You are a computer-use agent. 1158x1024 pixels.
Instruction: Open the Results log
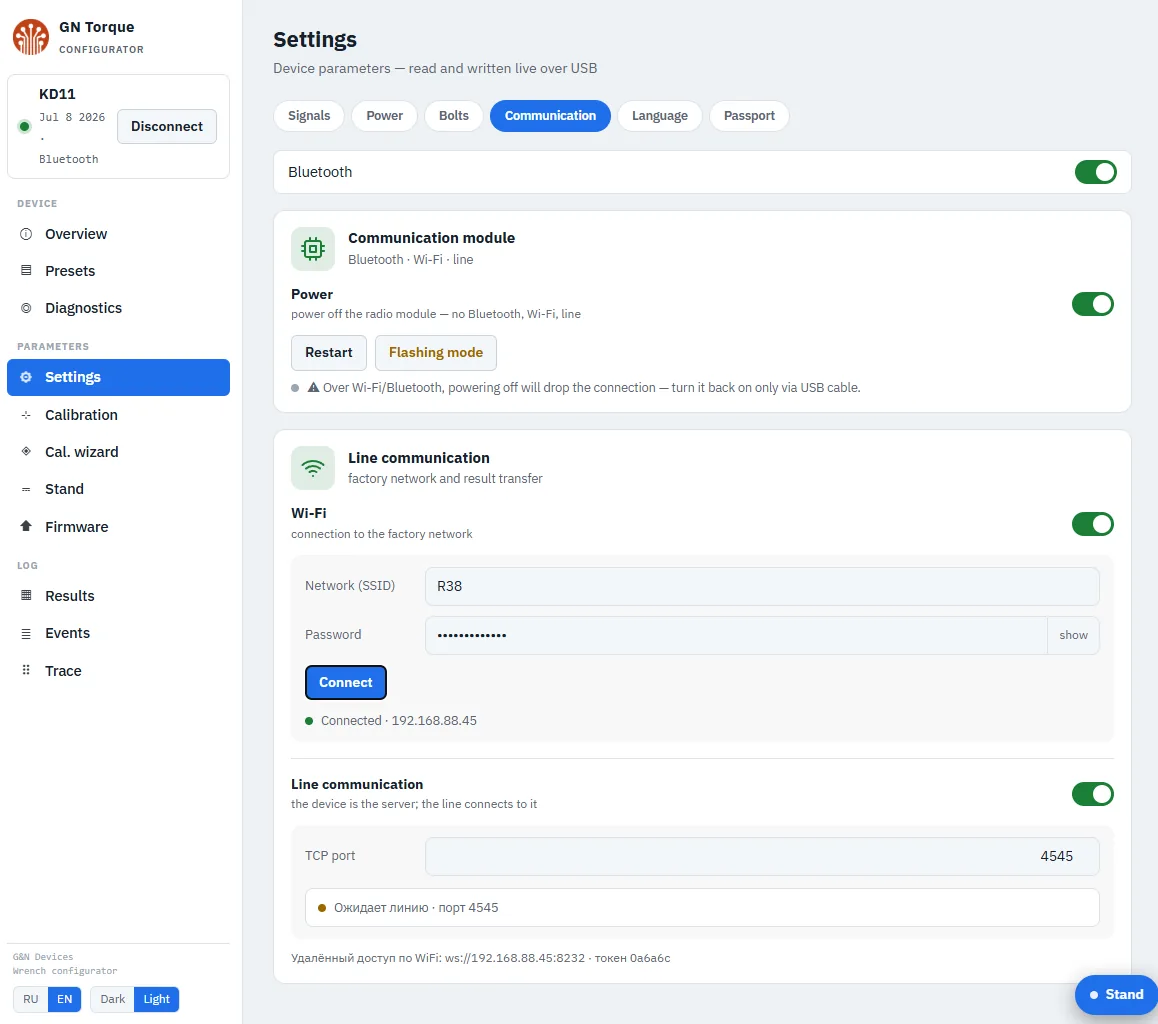pos(118,596)
